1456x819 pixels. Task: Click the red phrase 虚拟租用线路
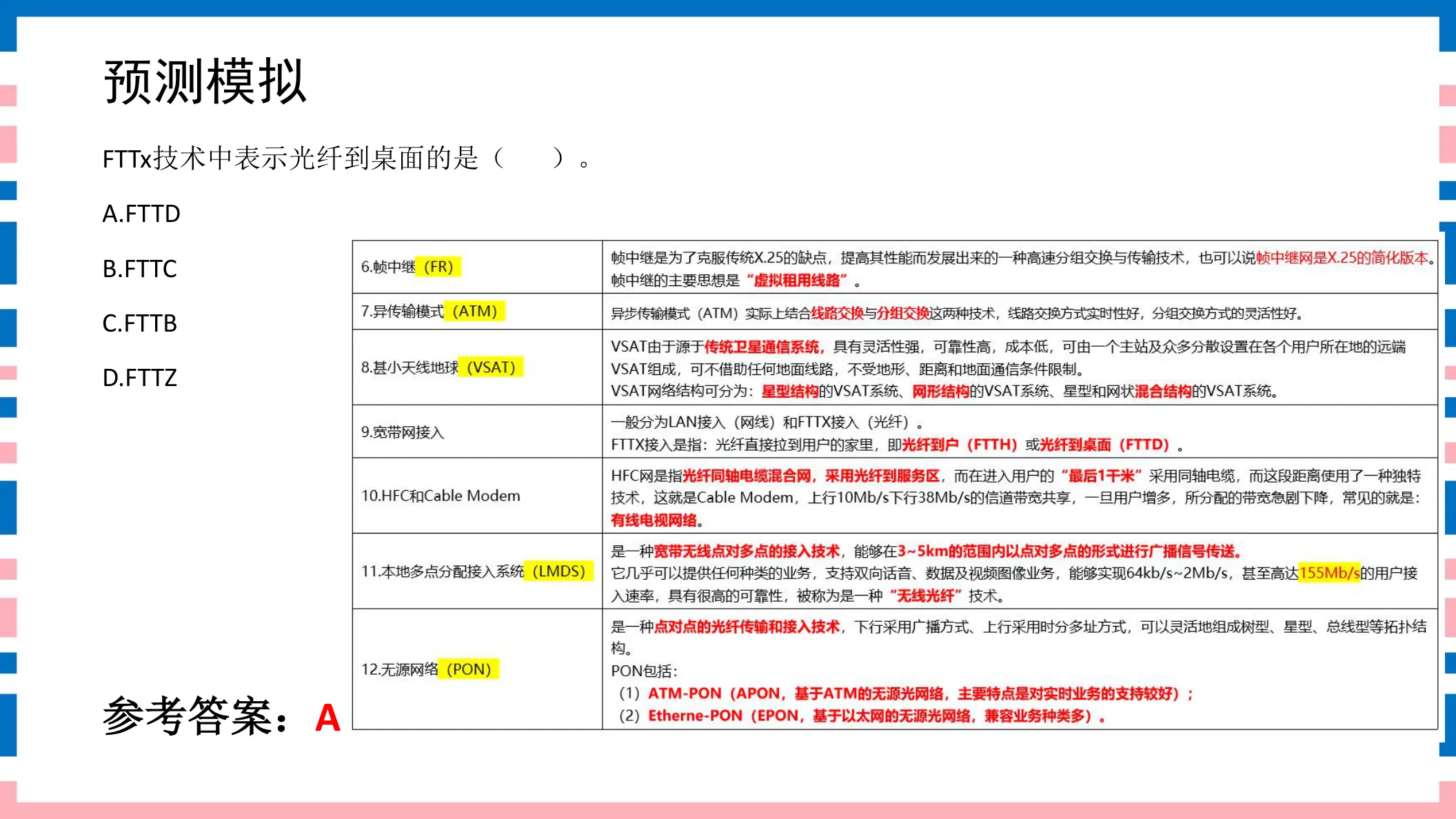[797, 281]
